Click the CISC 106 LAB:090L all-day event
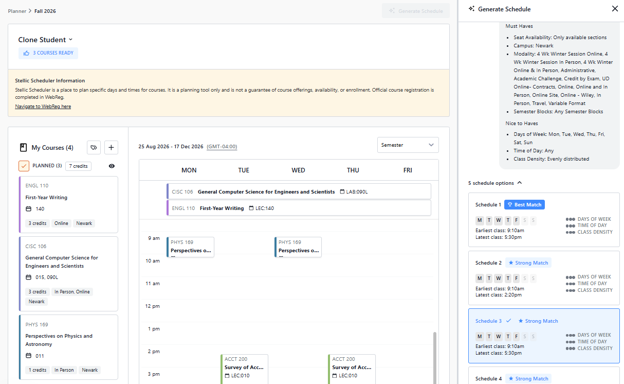The image size is (624, 384). tap(298, 191)
